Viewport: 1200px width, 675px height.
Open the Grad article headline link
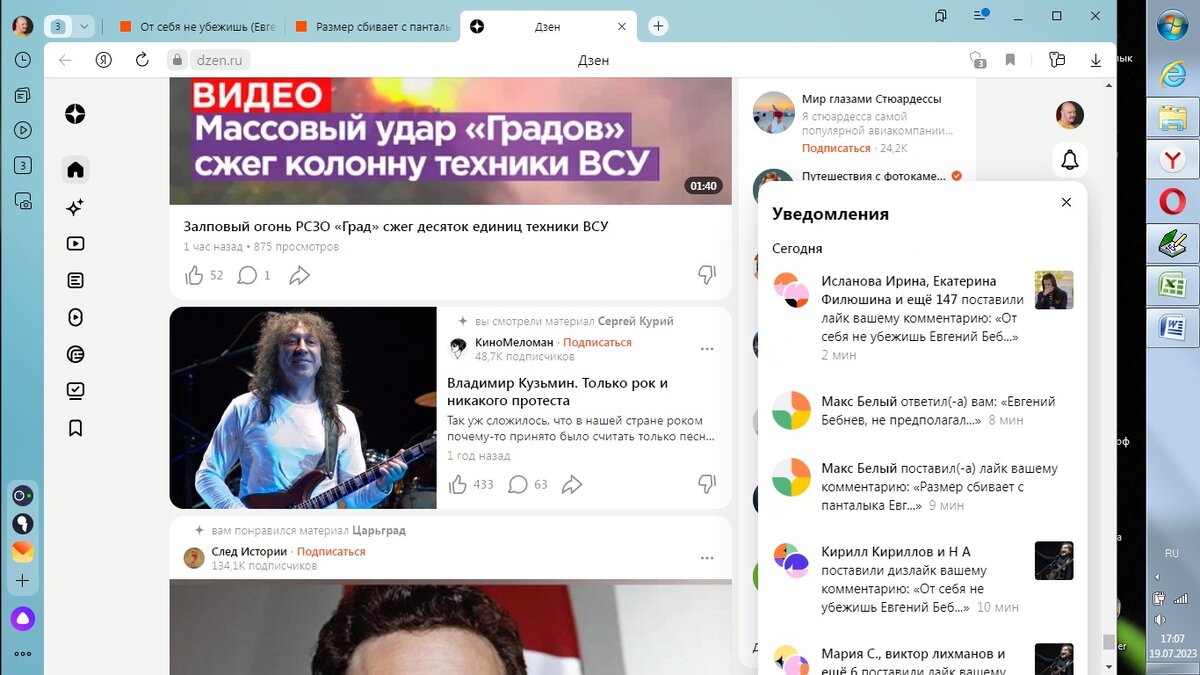tap(396, 226)
